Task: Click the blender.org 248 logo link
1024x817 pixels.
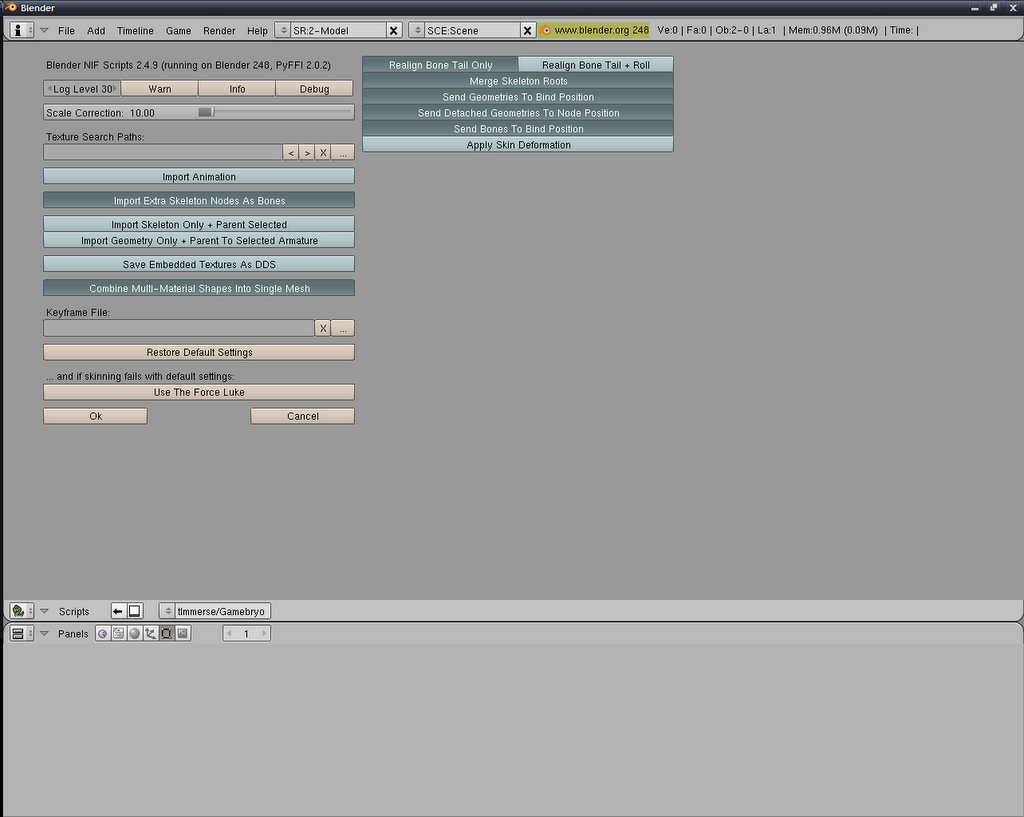Action: 594,30
